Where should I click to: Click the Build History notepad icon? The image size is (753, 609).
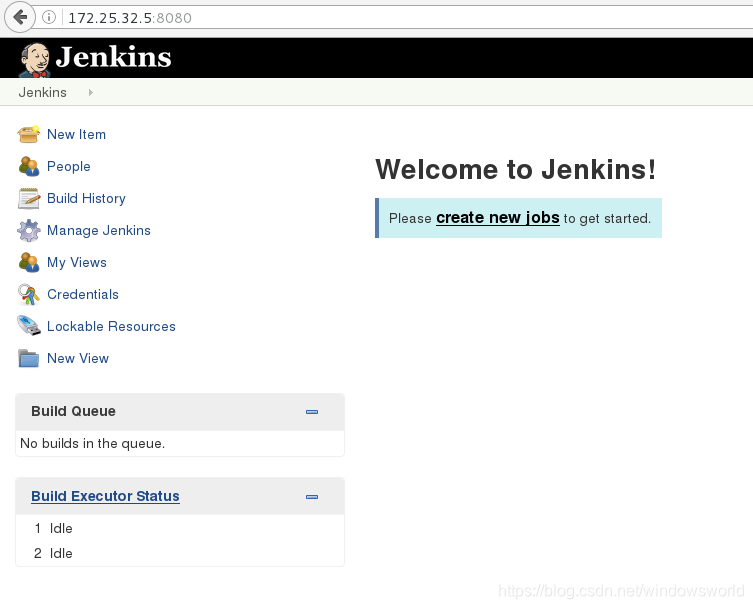tap(28, 198)
